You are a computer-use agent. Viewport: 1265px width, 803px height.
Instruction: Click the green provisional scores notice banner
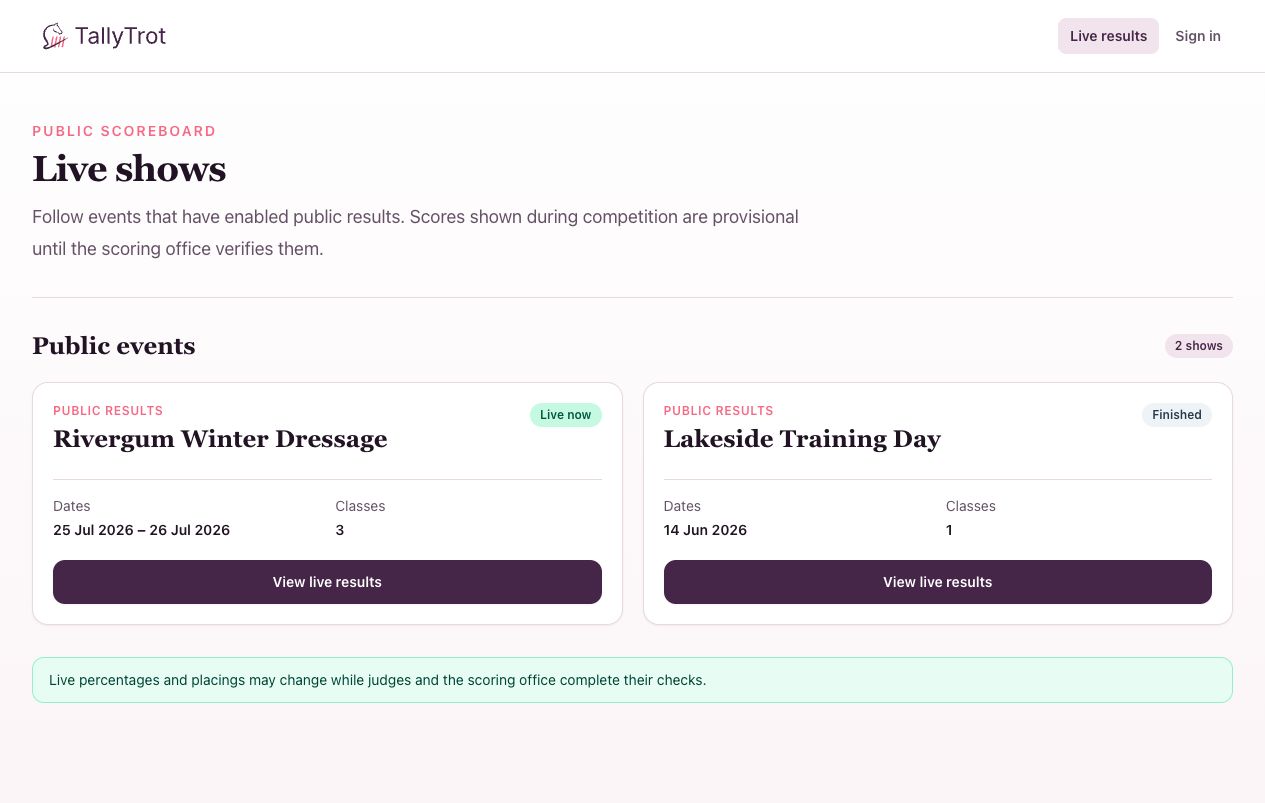pos(632,680)
